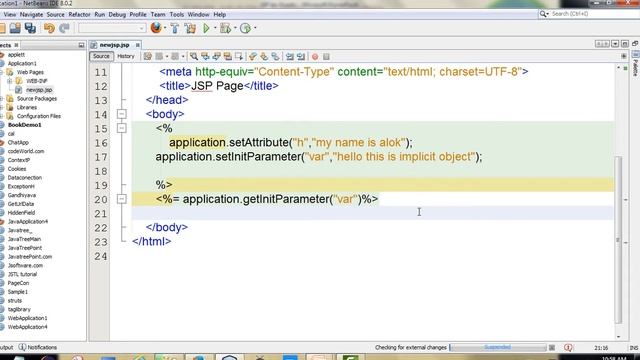Click the Find Previous Occurrence icon
640x360 pixels.
pos(205,56)
